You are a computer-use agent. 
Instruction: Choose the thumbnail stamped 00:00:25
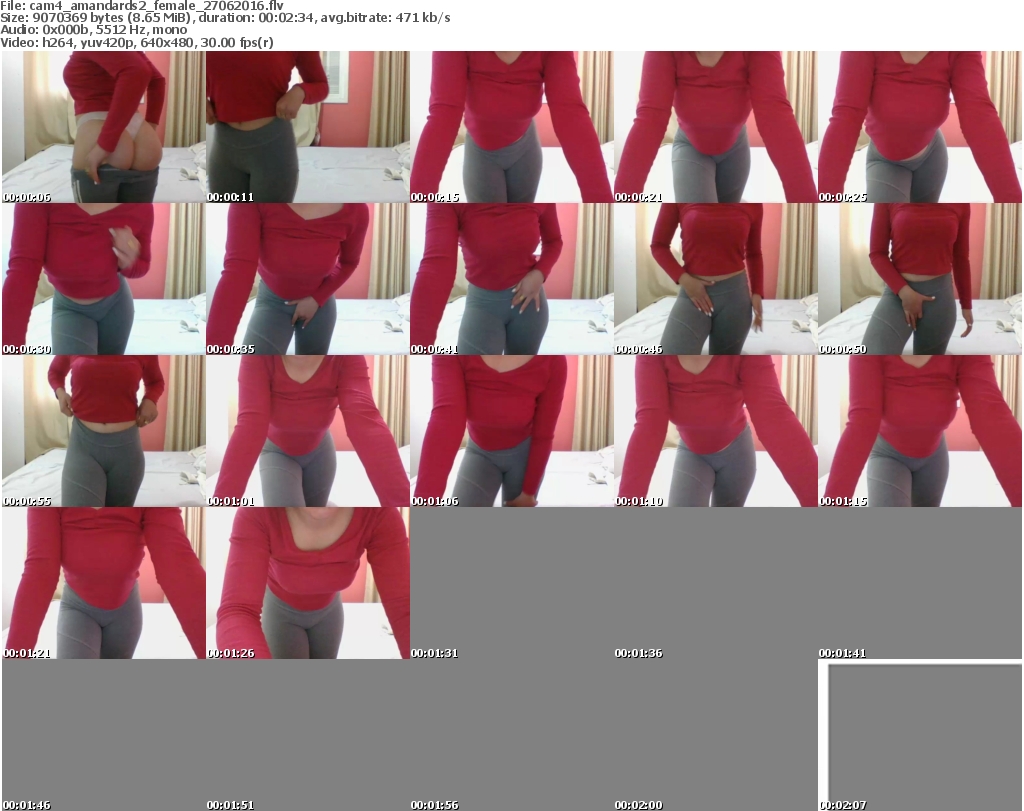point(920,127)
